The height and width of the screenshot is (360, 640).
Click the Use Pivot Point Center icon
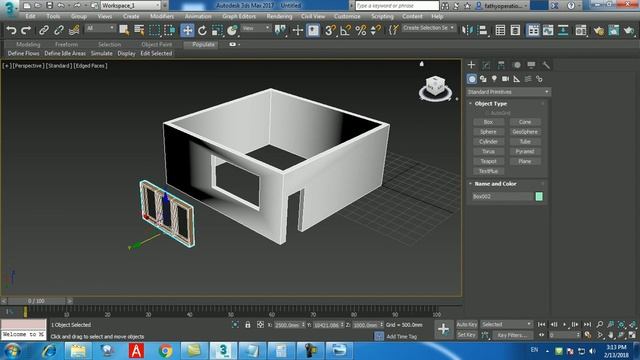click(x=280, y=30)
